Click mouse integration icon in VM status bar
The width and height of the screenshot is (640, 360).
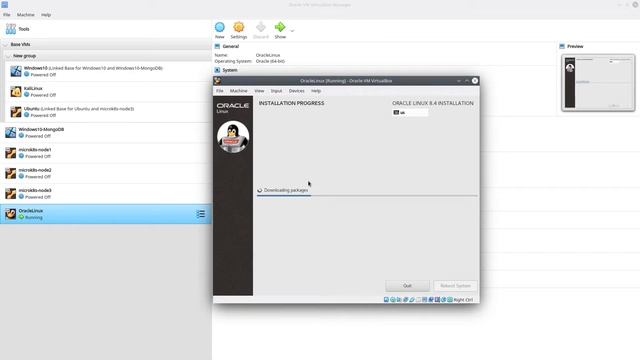(x=443, y=300)
